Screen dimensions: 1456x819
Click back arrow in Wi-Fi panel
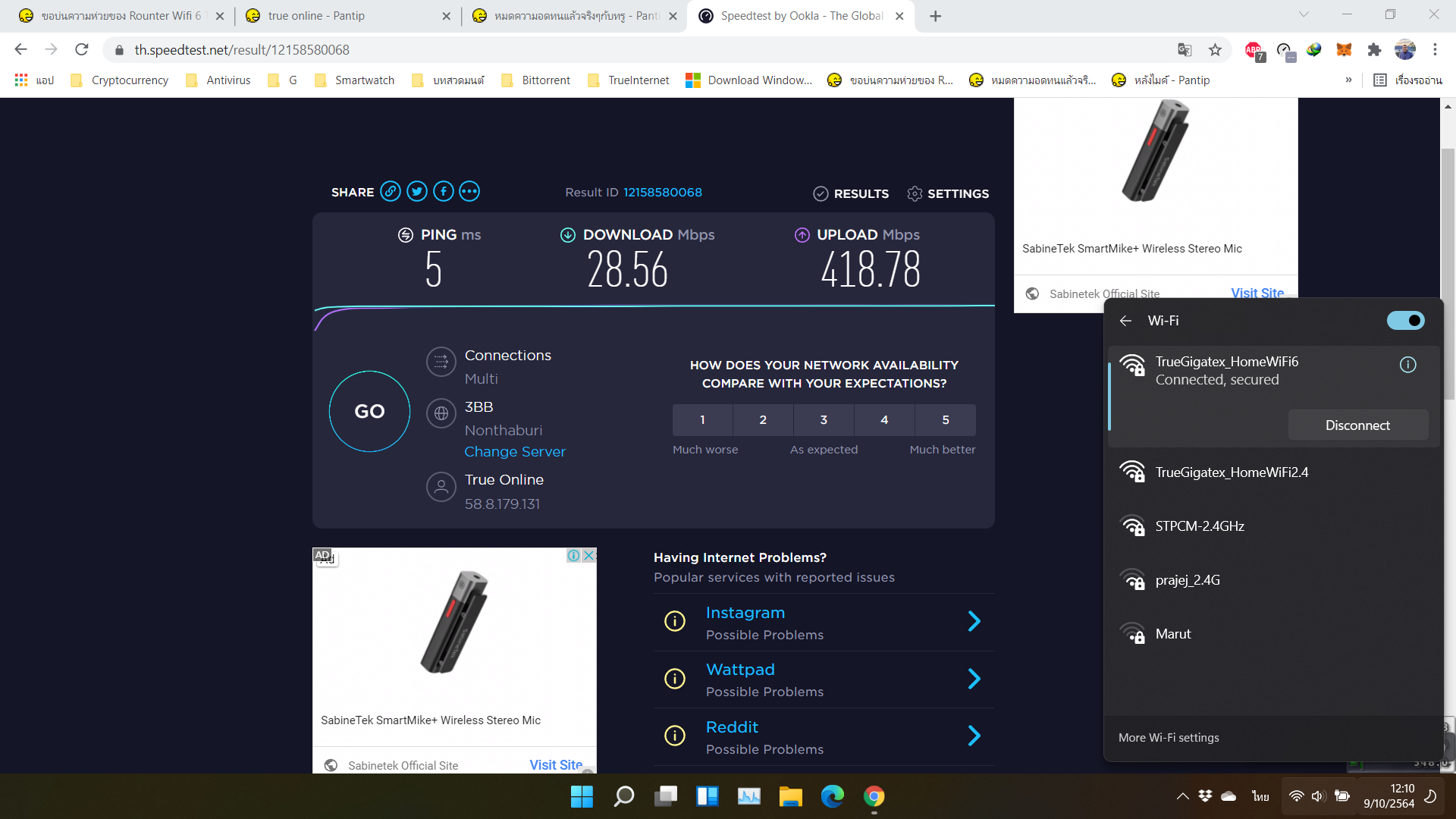click(1125, 321)
